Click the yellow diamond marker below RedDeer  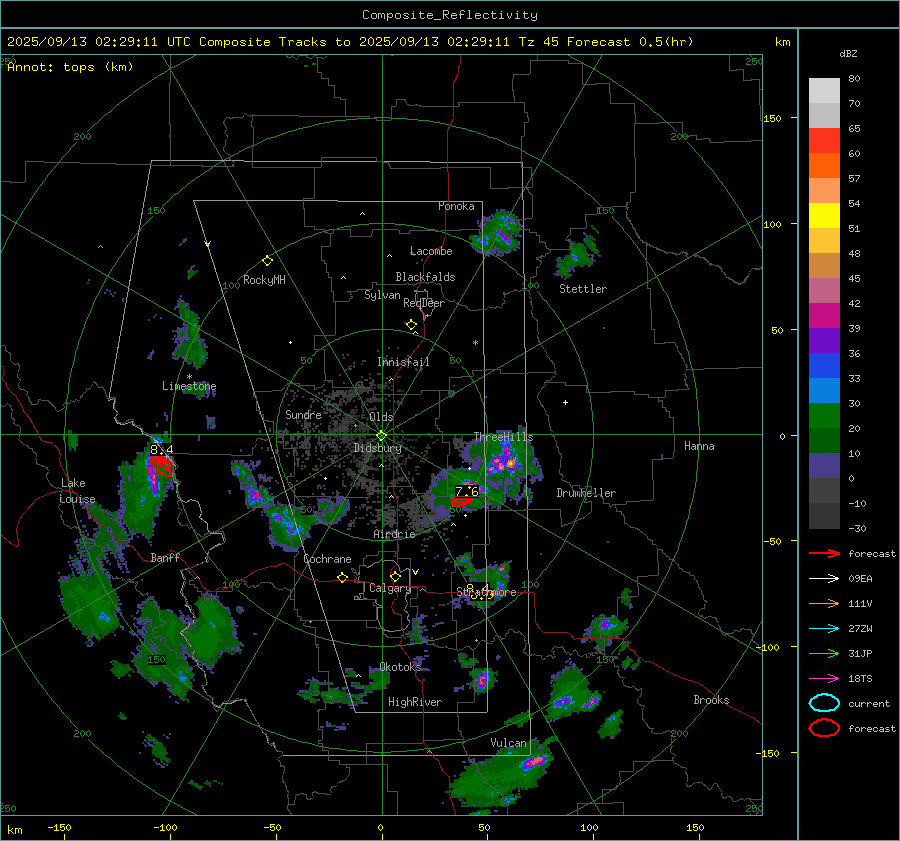pyautogui.click(x=411, y=325)
